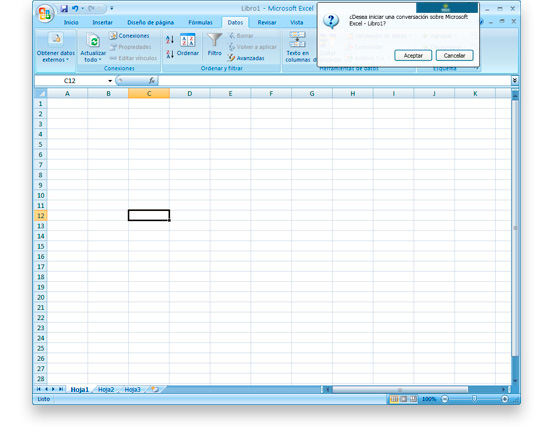Viewport: 557px width, 441px height.
Task: Click the Insert Function fx button
Action: 152,81
